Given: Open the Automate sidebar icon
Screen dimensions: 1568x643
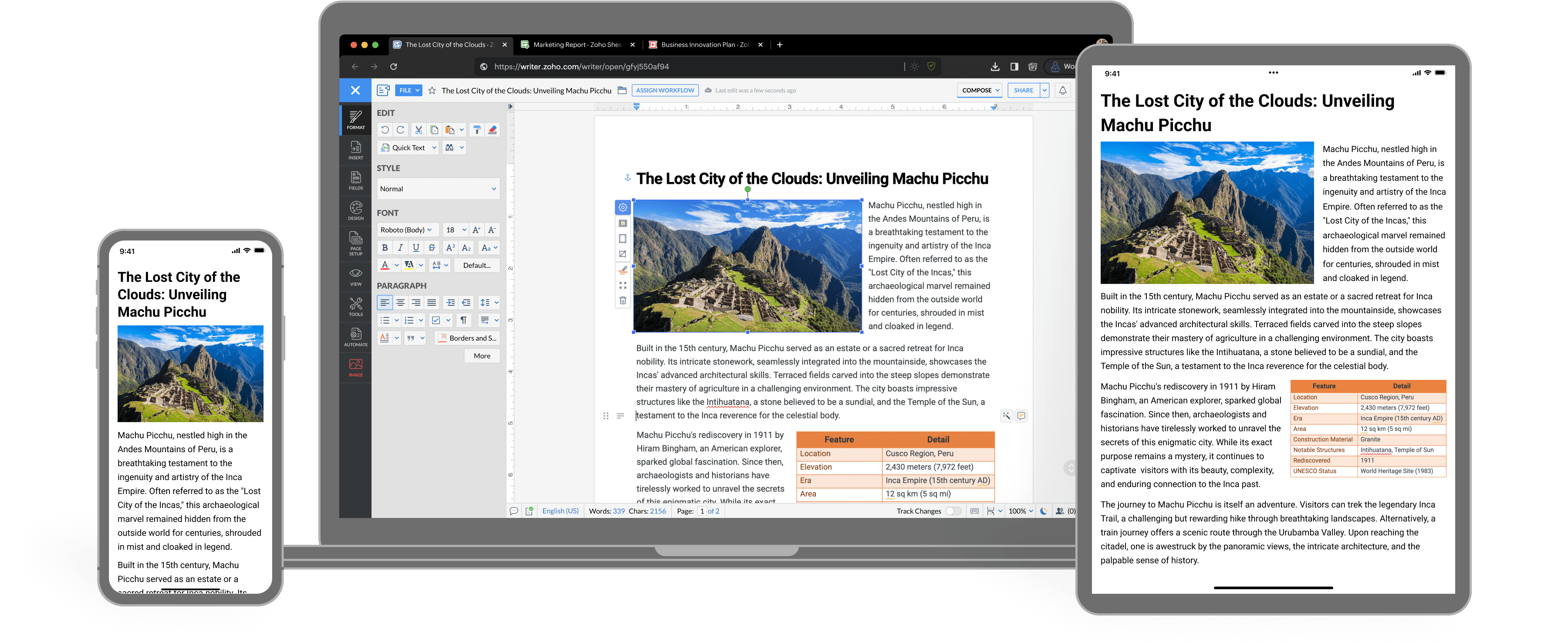Looking at the screenshot, I should pos(355,337).
